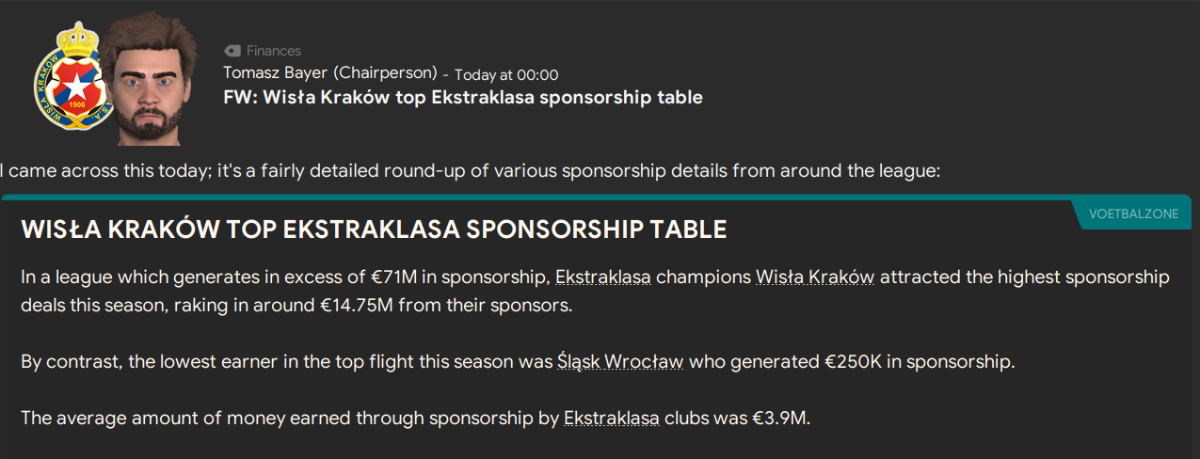
Task: Open Ekstraklasa link in average paragraph
Action: (x=611, y=418)
